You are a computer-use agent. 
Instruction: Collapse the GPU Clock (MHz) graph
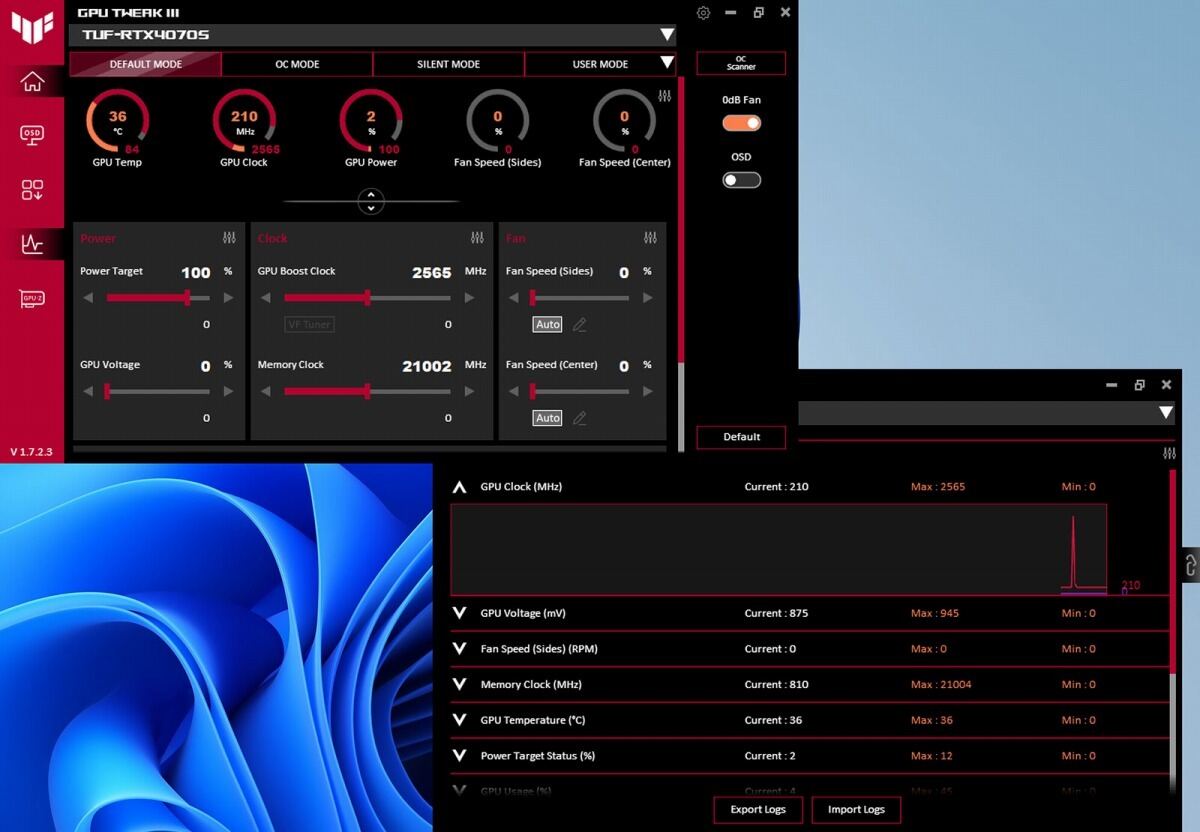(459, 487)
